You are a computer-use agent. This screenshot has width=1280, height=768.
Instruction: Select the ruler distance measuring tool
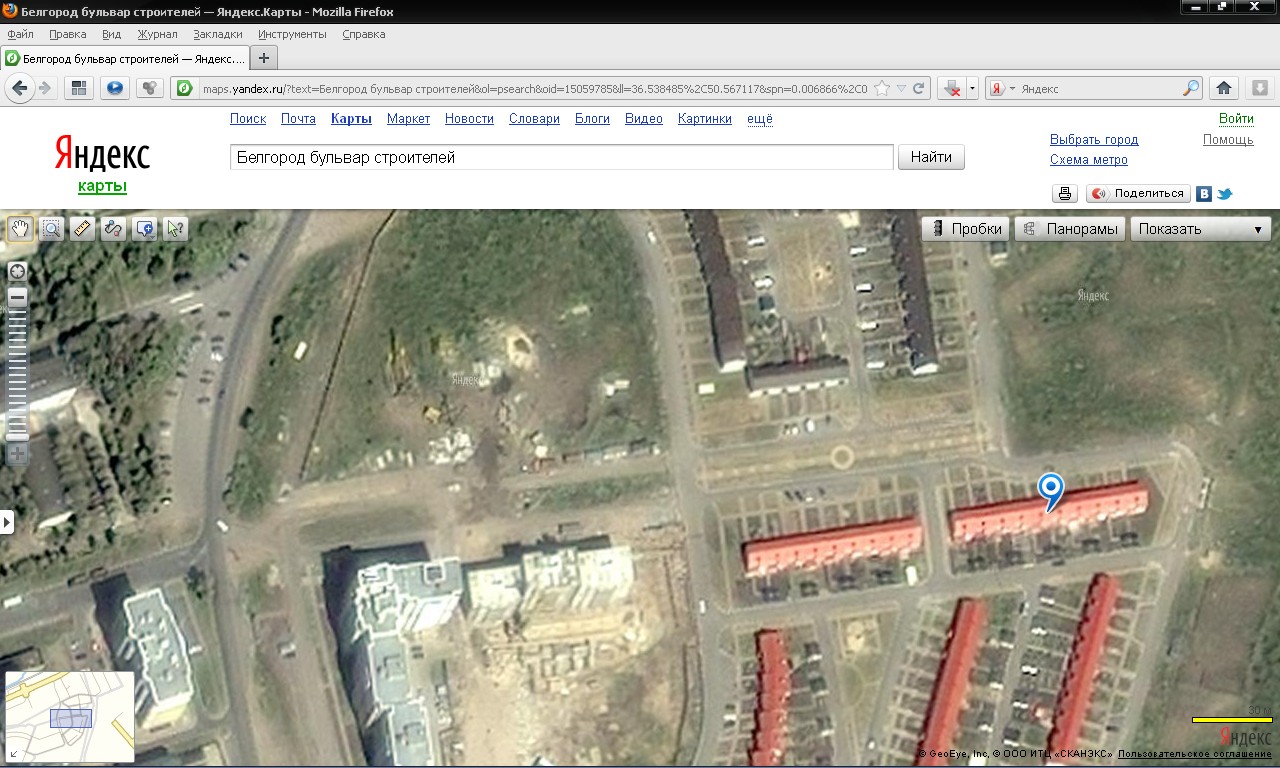(83, 228)
